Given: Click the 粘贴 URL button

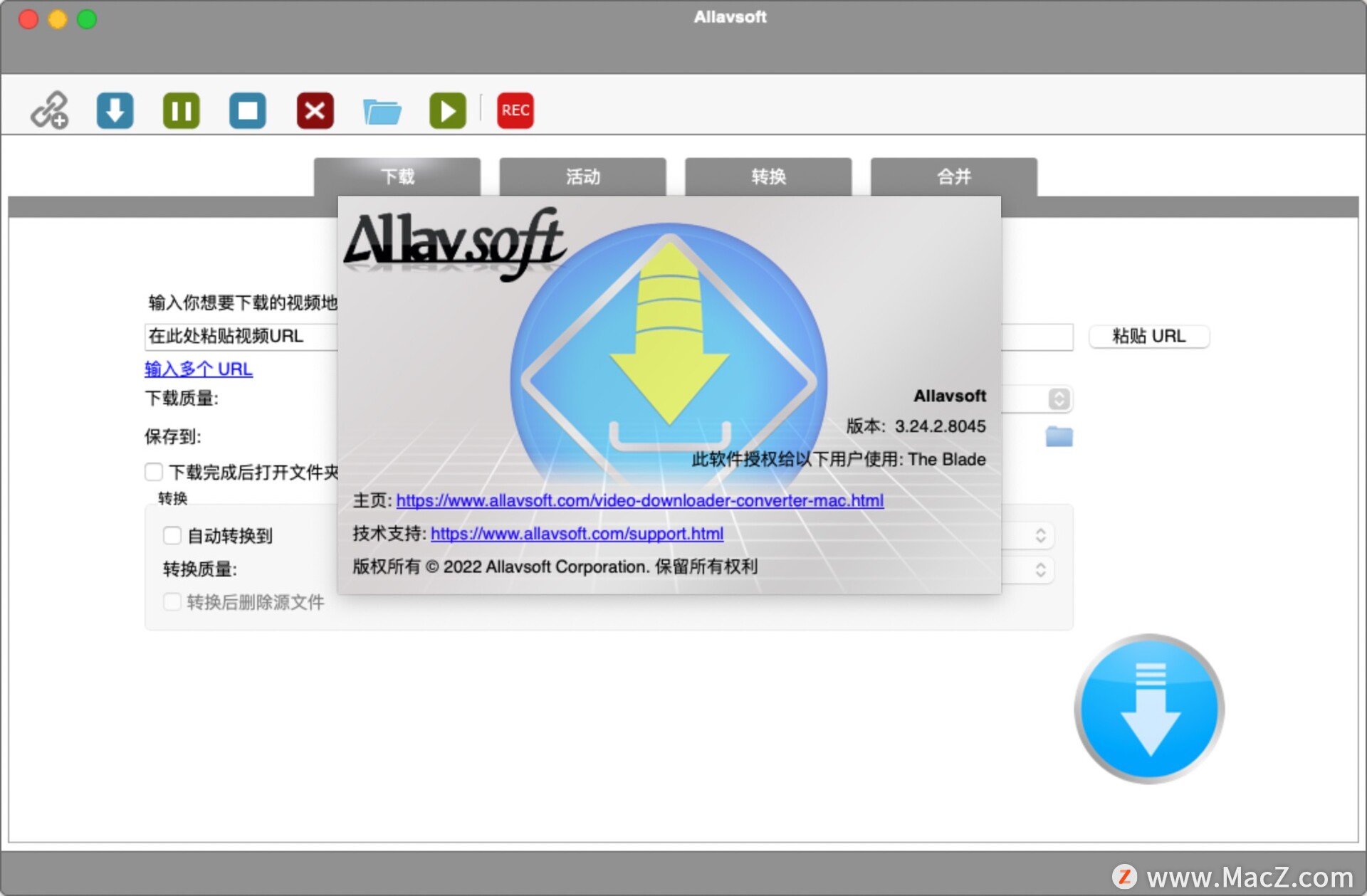Looking at the screenshot, I should [1149, 336].
